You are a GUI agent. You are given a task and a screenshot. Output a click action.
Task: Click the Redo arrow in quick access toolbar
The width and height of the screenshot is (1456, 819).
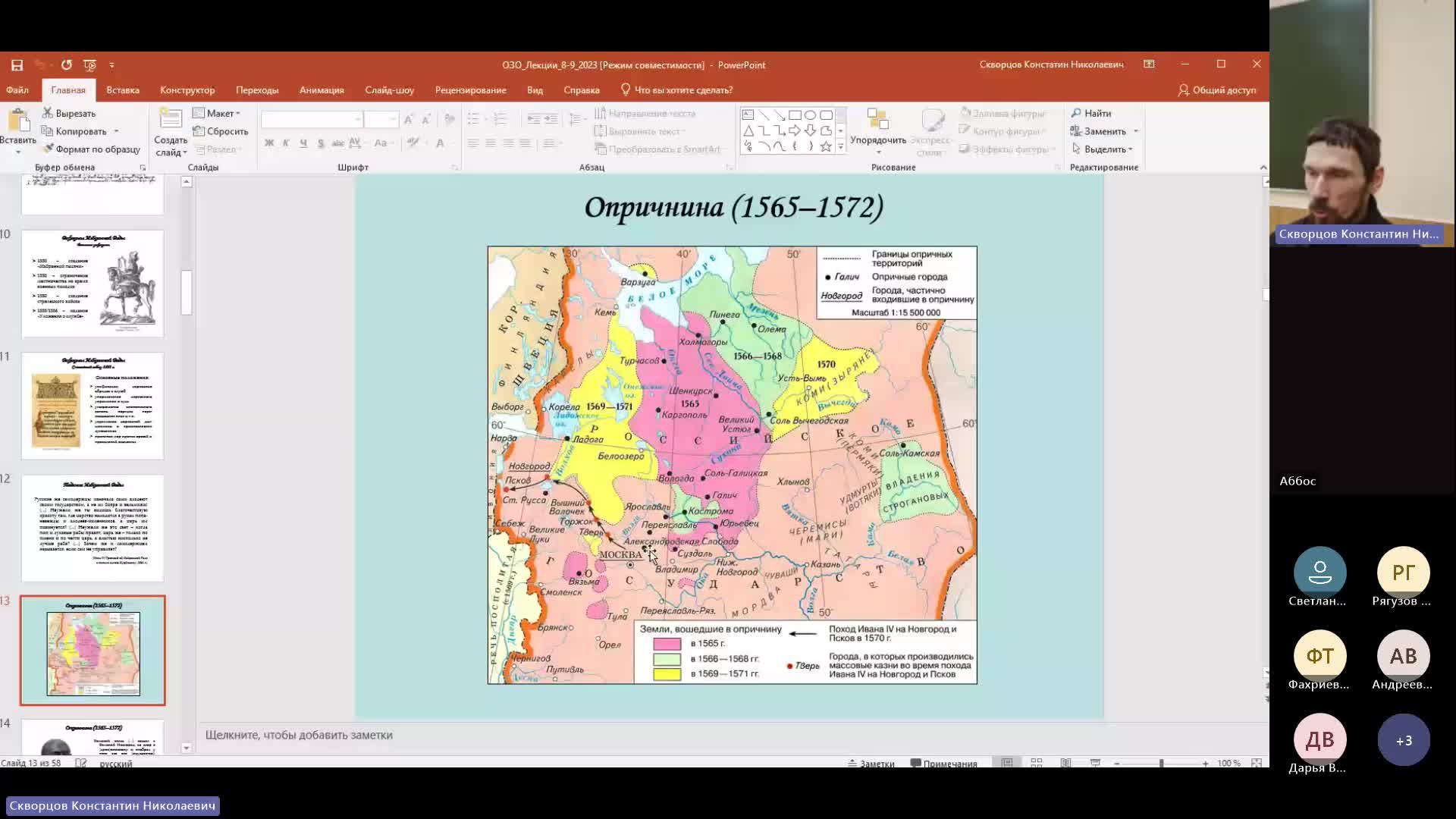[67, 65]
